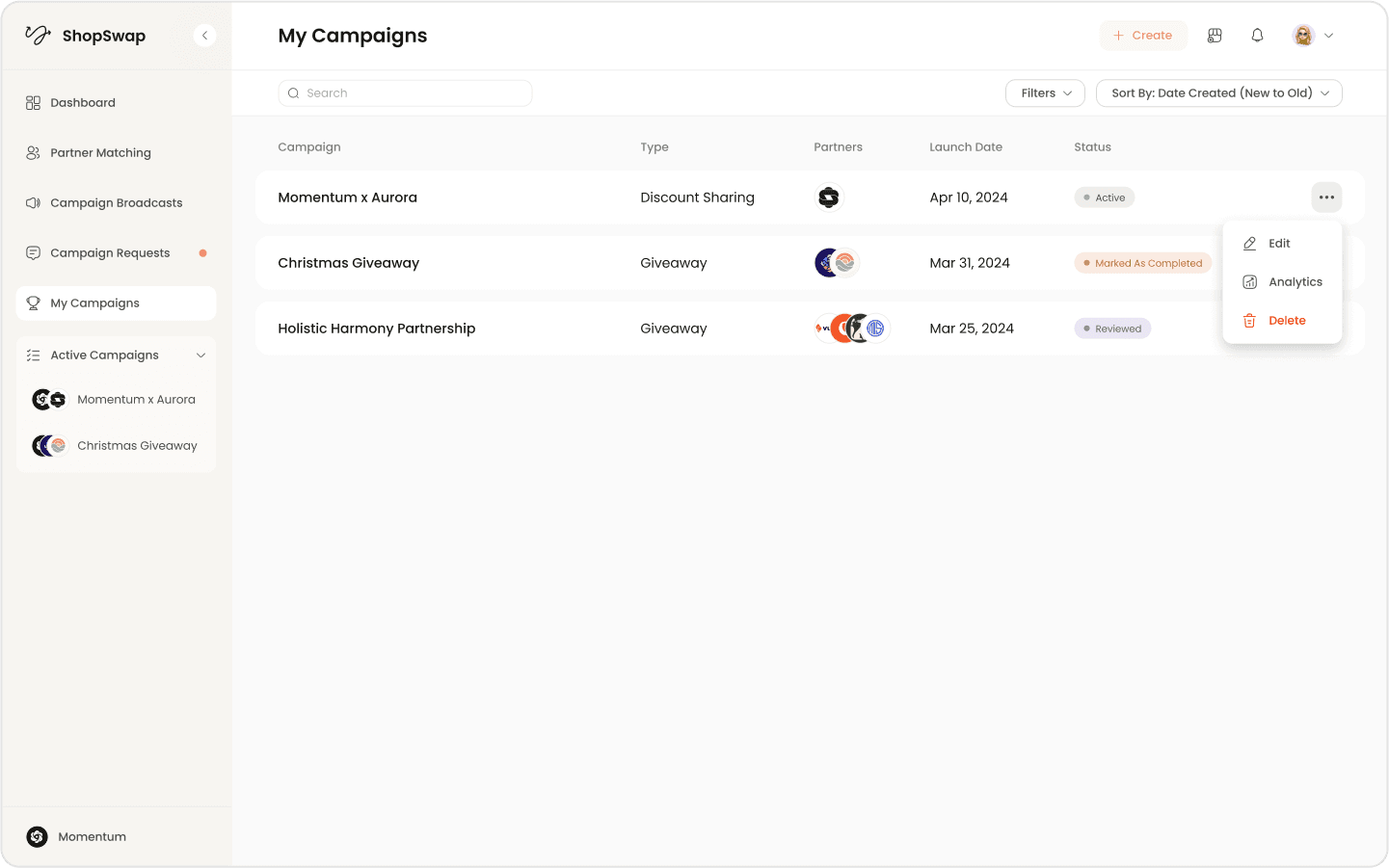1389x868 pixels.
Task: Open the Momentum logo at the sidebar bottom
Action: (x=37, y=836)
